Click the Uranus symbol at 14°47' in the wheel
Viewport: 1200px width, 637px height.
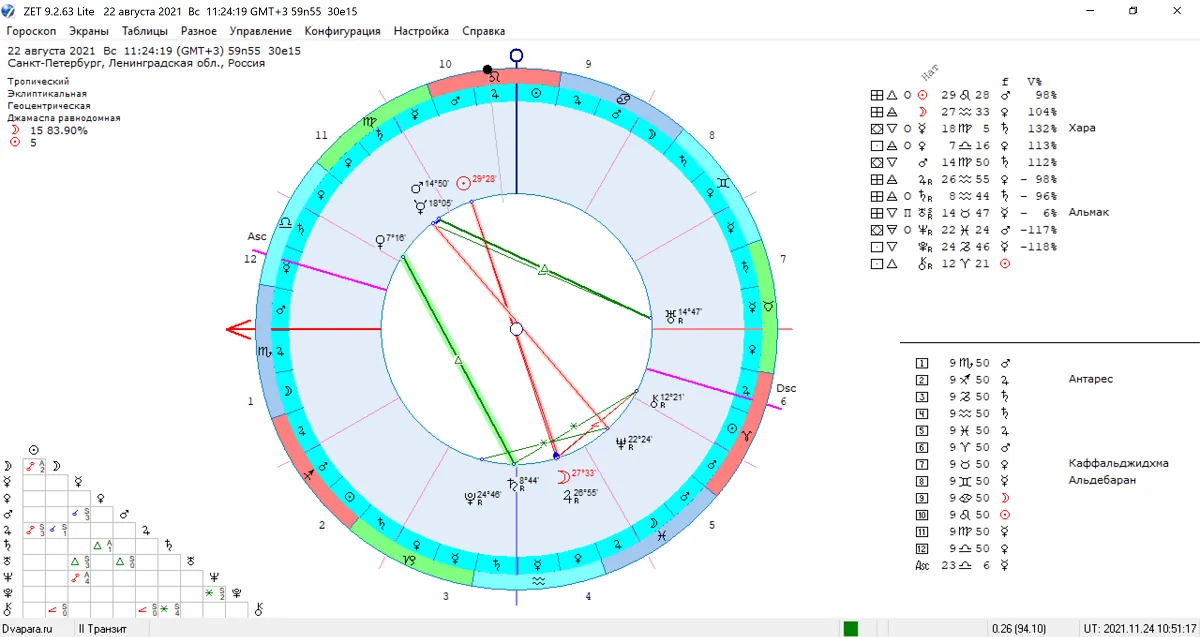(x=671, y=315)
